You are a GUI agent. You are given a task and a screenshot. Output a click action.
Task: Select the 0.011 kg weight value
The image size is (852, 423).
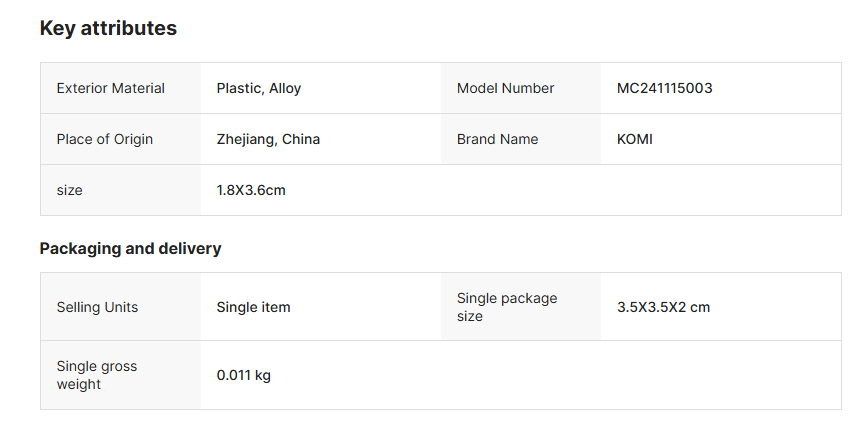tap(244, 376)
